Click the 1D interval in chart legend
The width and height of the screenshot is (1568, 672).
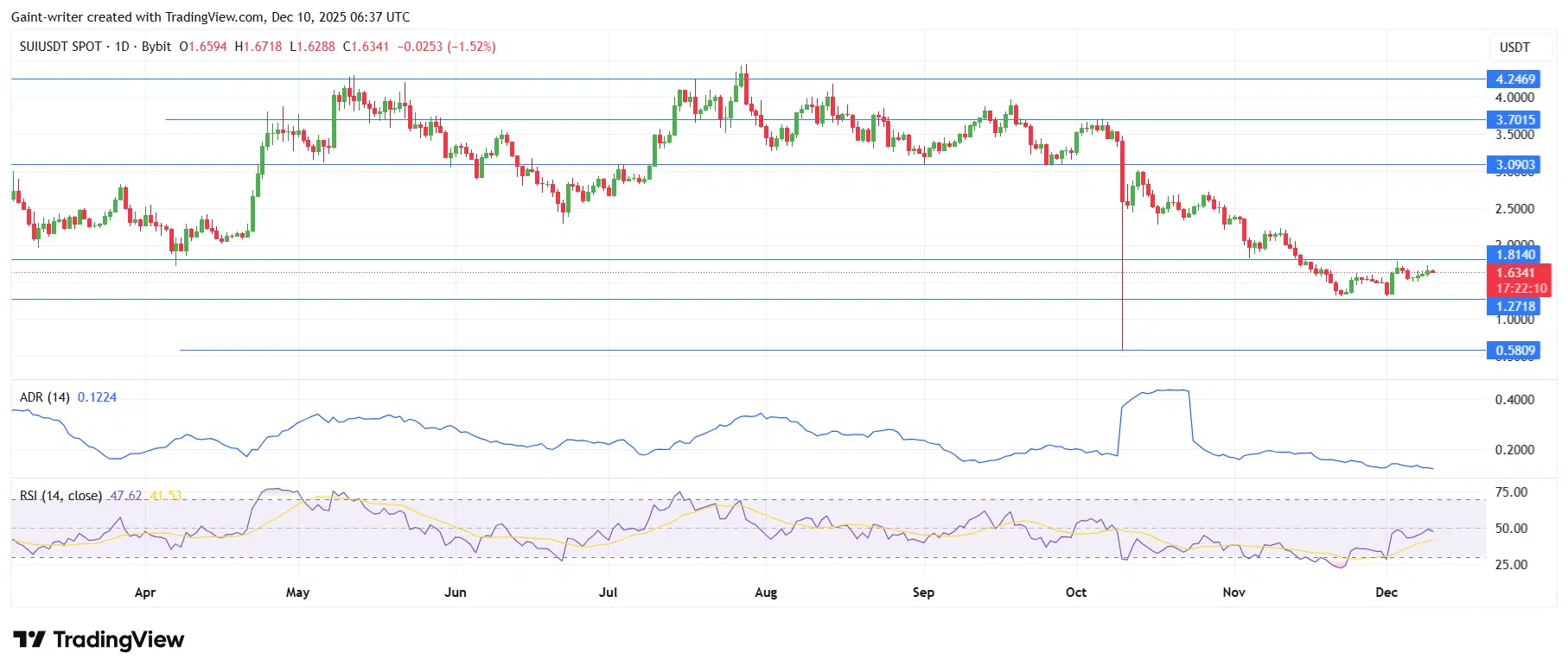122,47
